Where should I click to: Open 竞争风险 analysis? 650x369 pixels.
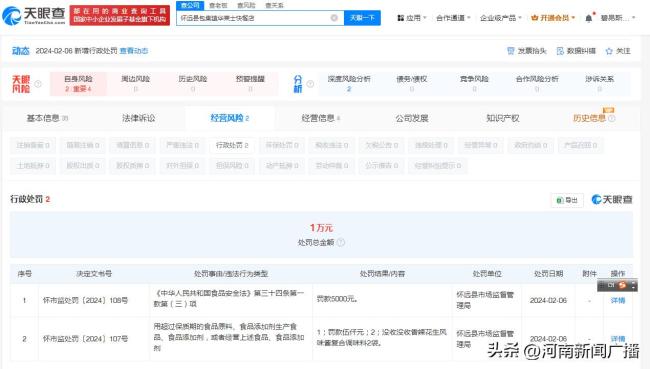pos(474,84)
